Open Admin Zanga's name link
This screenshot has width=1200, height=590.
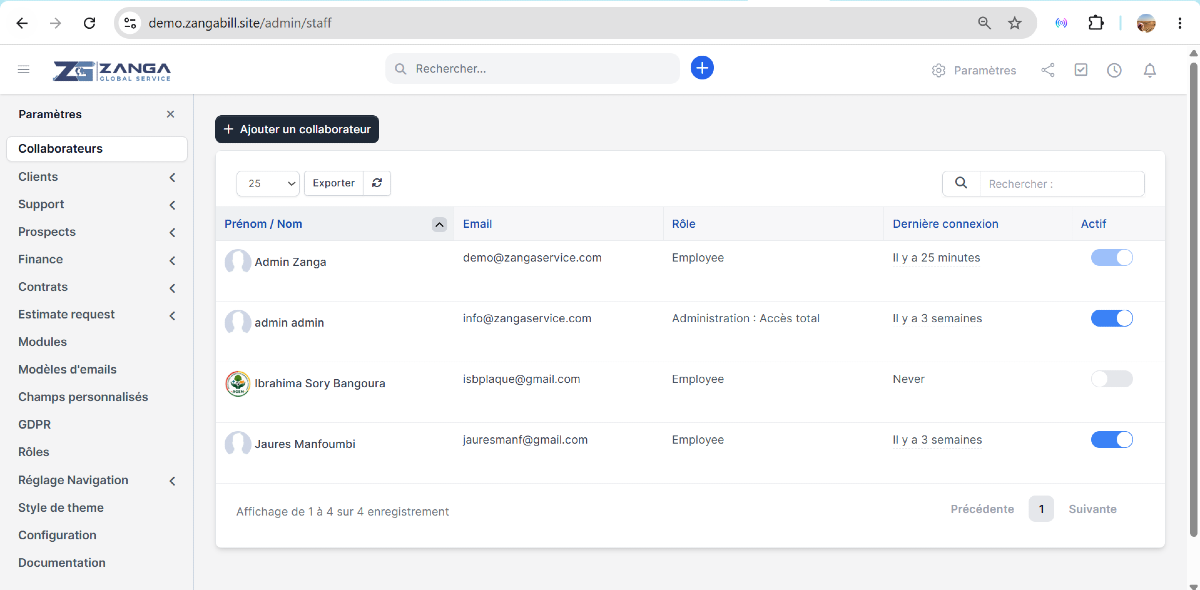(290, 262)
